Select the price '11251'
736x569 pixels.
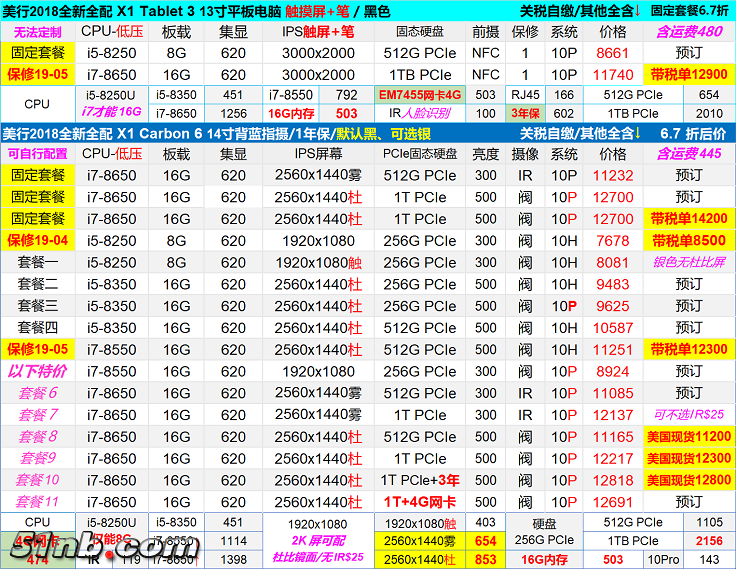pyautogui.click(x=613, y=349)
